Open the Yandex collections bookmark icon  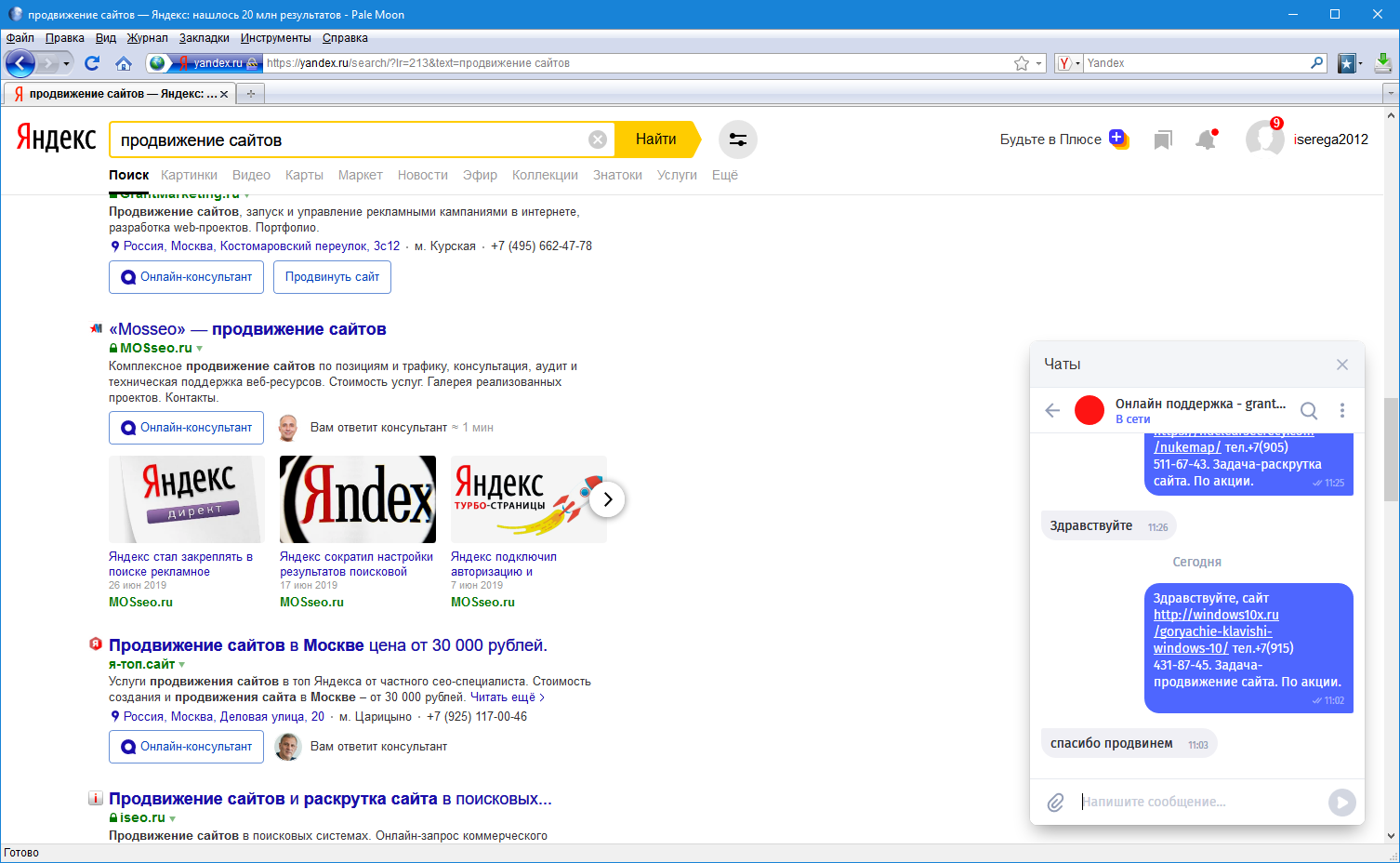click(x=1163, y=139)
